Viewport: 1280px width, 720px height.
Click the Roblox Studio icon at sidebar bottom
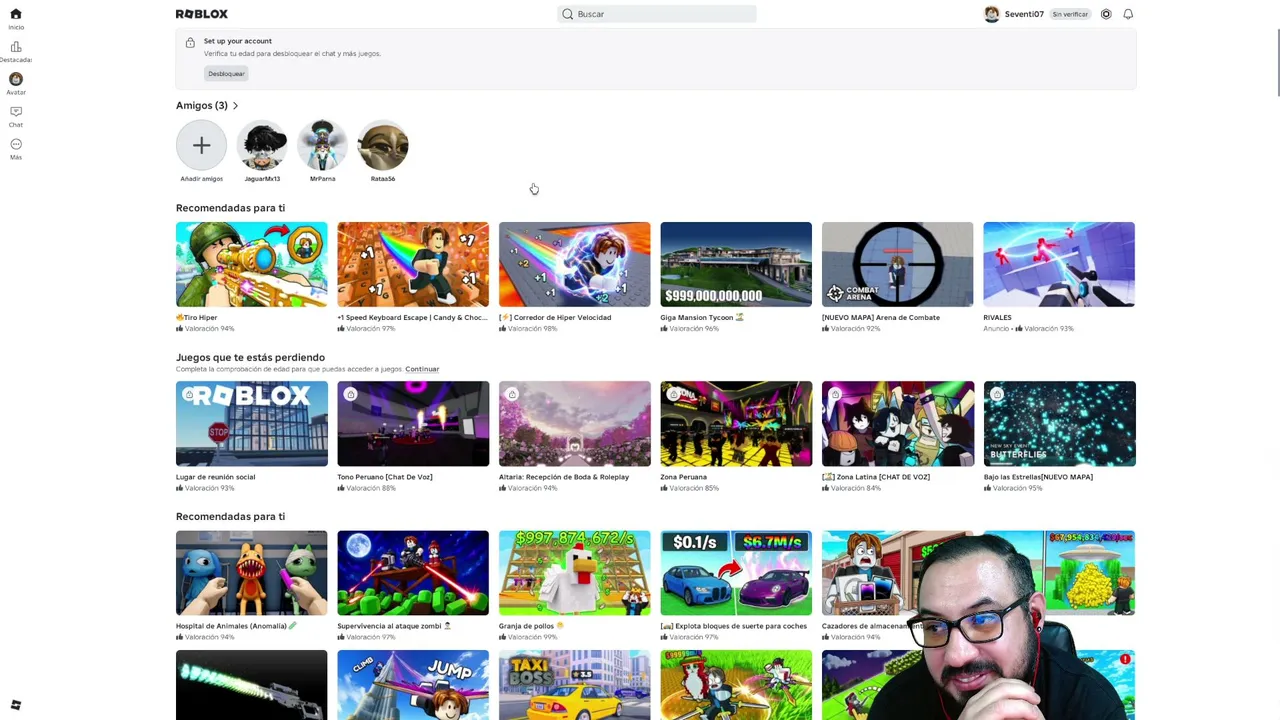coord(16,705)
